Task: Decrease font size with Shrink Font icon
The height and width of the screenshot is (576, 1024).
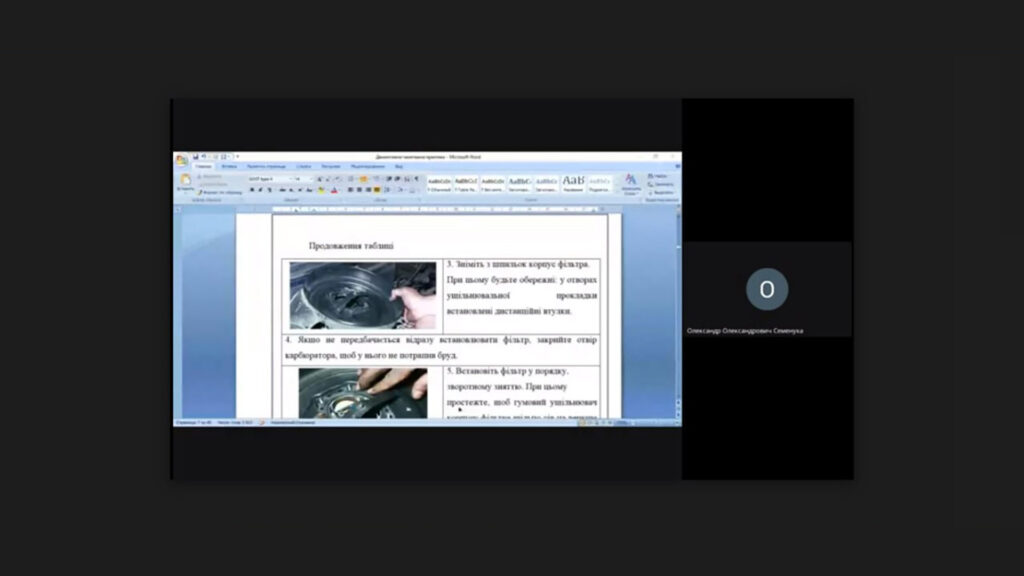Action: tap(328, 179)
